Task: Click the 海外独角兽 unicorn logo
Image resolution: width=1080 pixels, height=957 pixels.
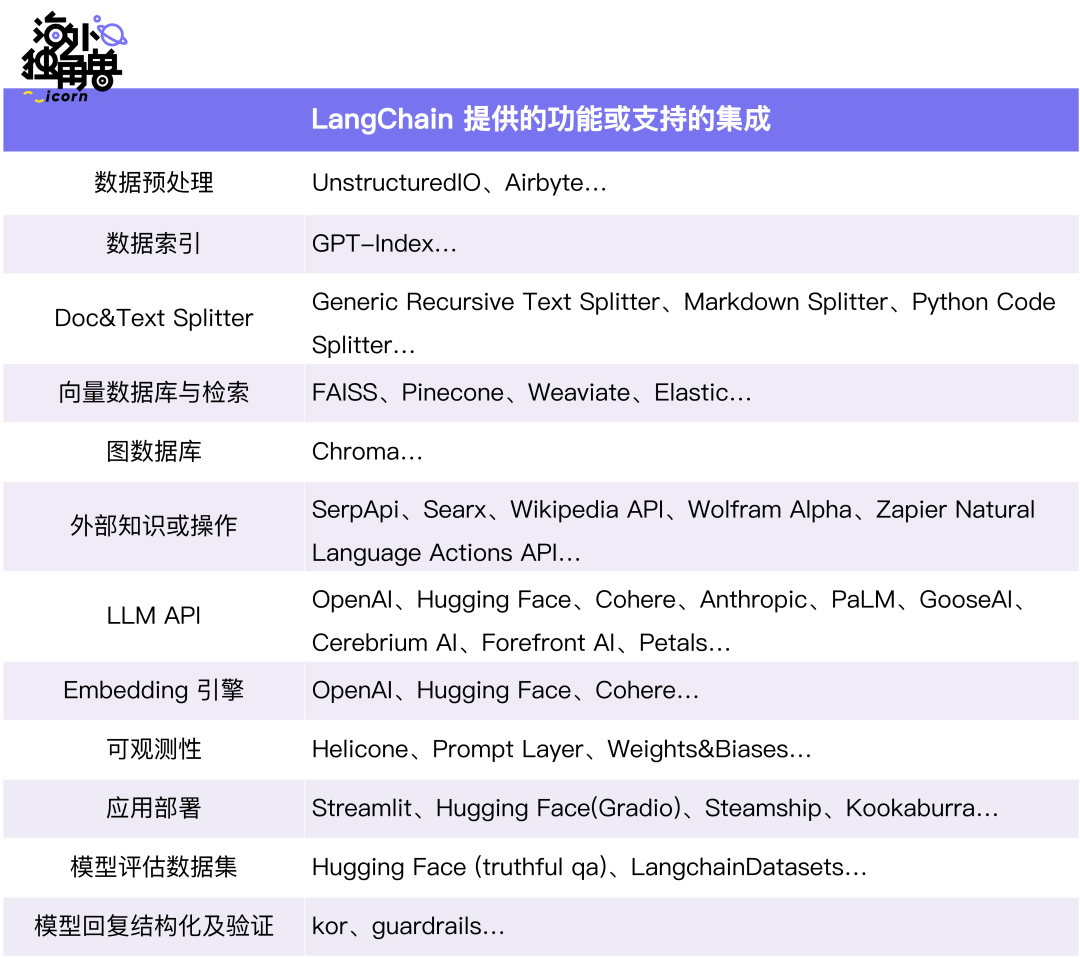Action: tap(74, 57)
